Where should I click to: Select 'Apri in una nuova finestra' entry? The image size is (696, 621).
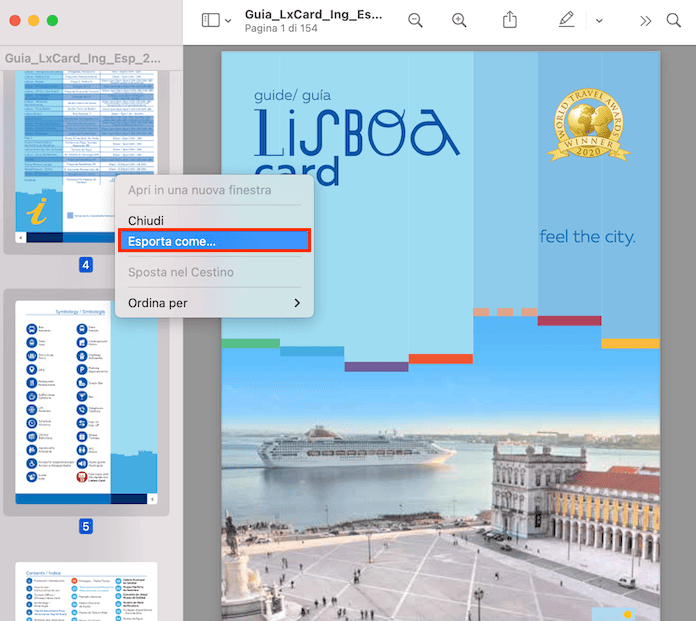200,190
